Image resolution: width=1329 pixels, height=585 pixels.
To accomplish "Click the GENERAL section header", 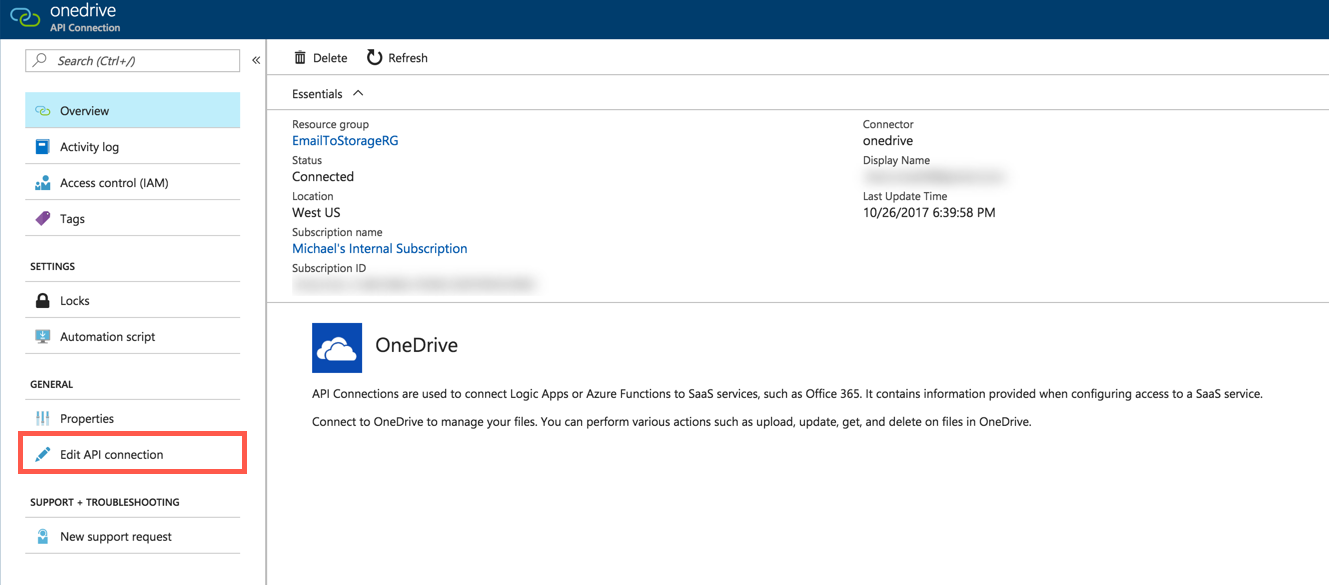I will coord(52,385).
